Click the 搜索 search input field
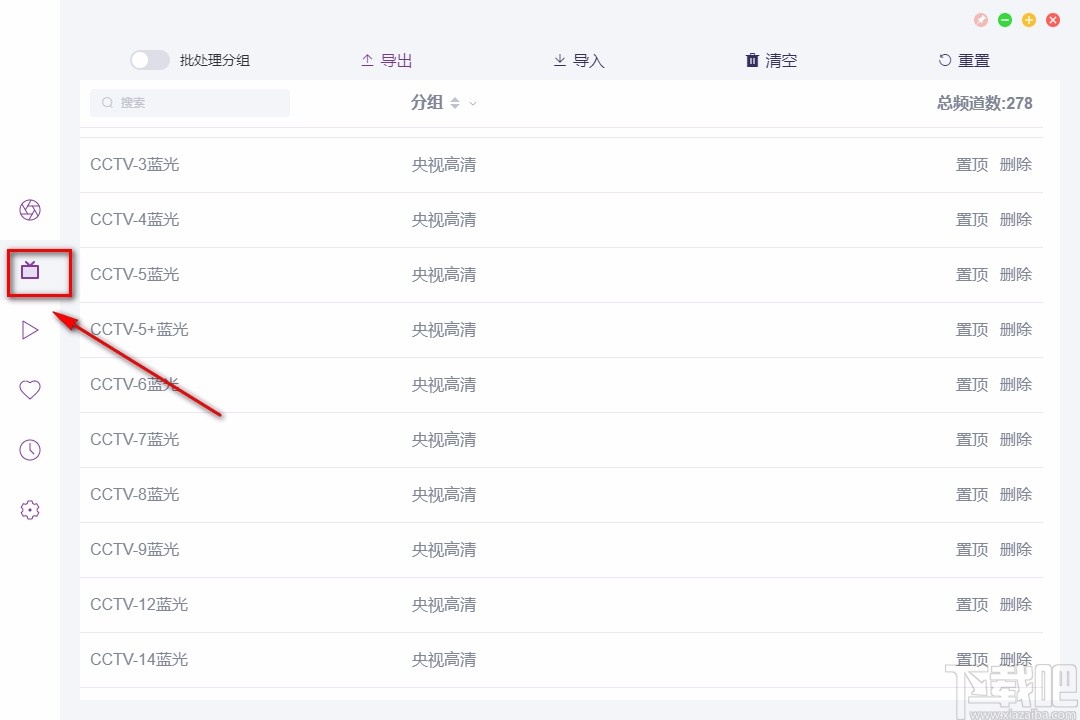This screenshot has height=720, width=1080. [189, 102]
